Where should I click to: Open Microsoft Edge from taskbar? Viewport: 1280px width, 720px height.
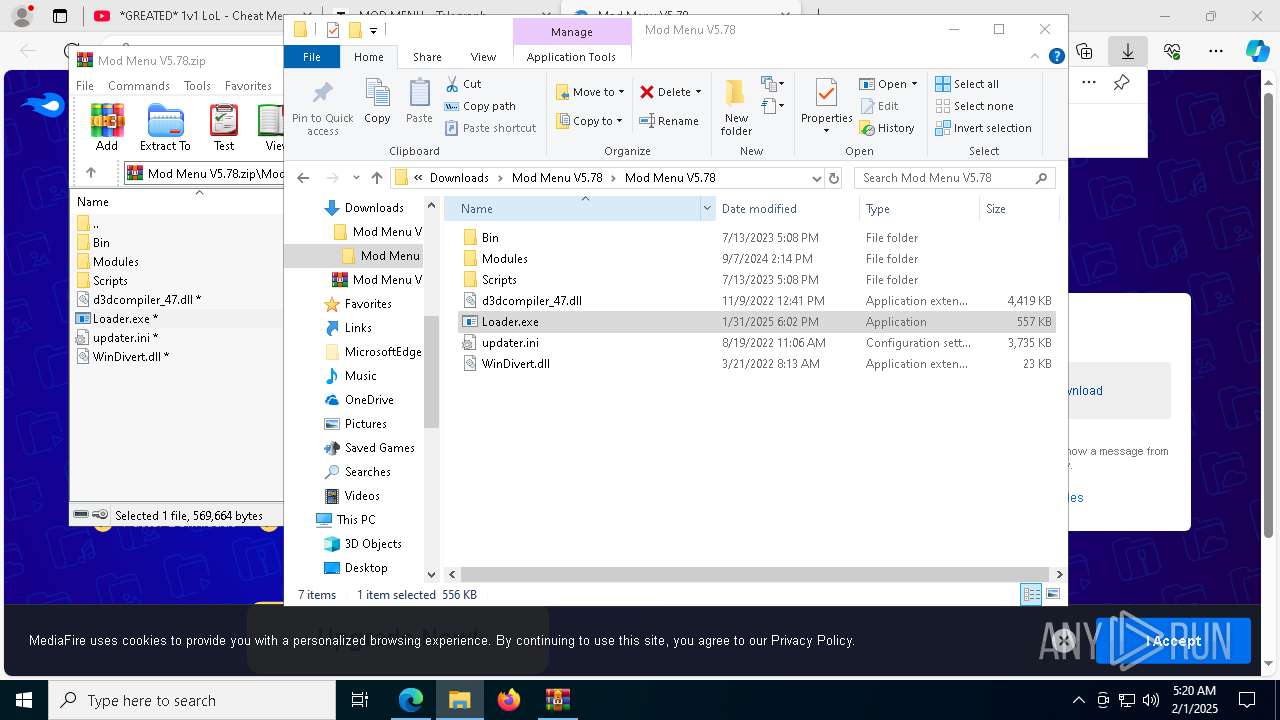click(x=411, y=700)
